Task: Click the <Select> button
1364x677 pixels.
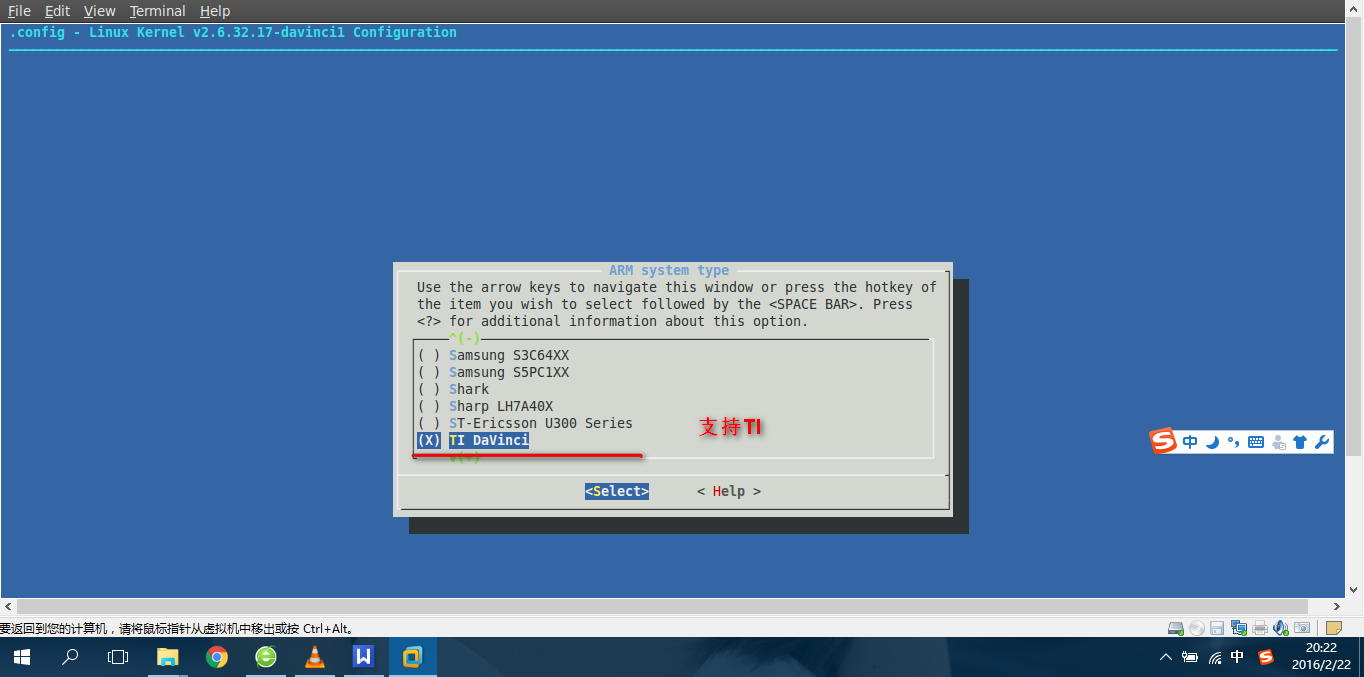Action: (x=617, y=491)
